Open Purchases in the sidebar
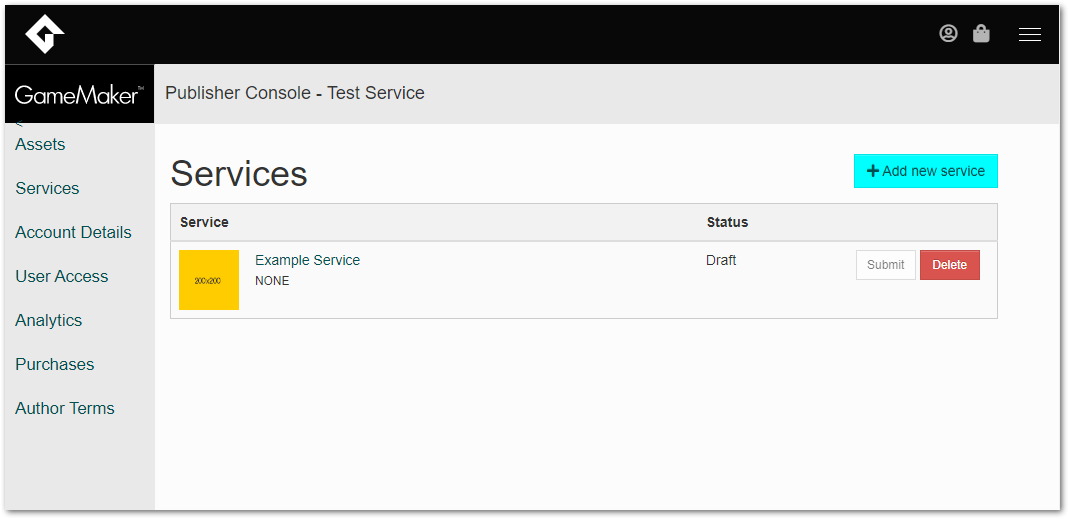Viewport: 1069px width, 519px height. click(55, 364)
